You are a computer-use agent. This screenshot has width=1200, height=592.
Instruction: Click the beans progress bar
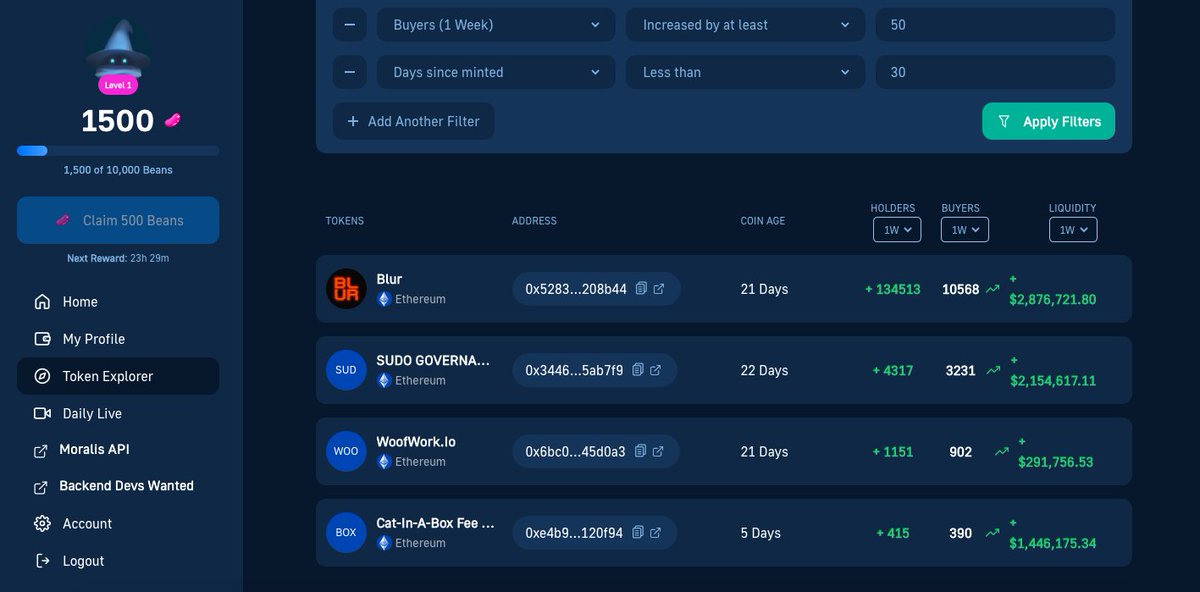118,151
